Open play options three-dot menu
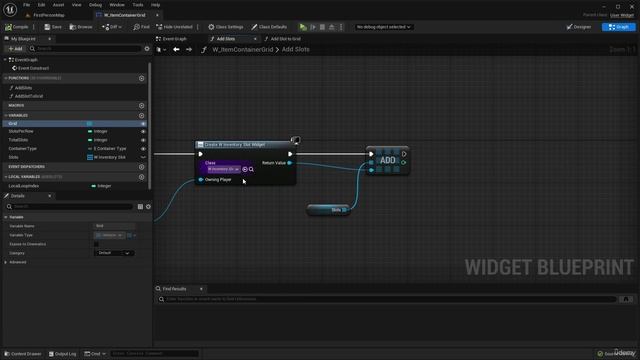The image size is (640, 360). click(x=341, y=27)
